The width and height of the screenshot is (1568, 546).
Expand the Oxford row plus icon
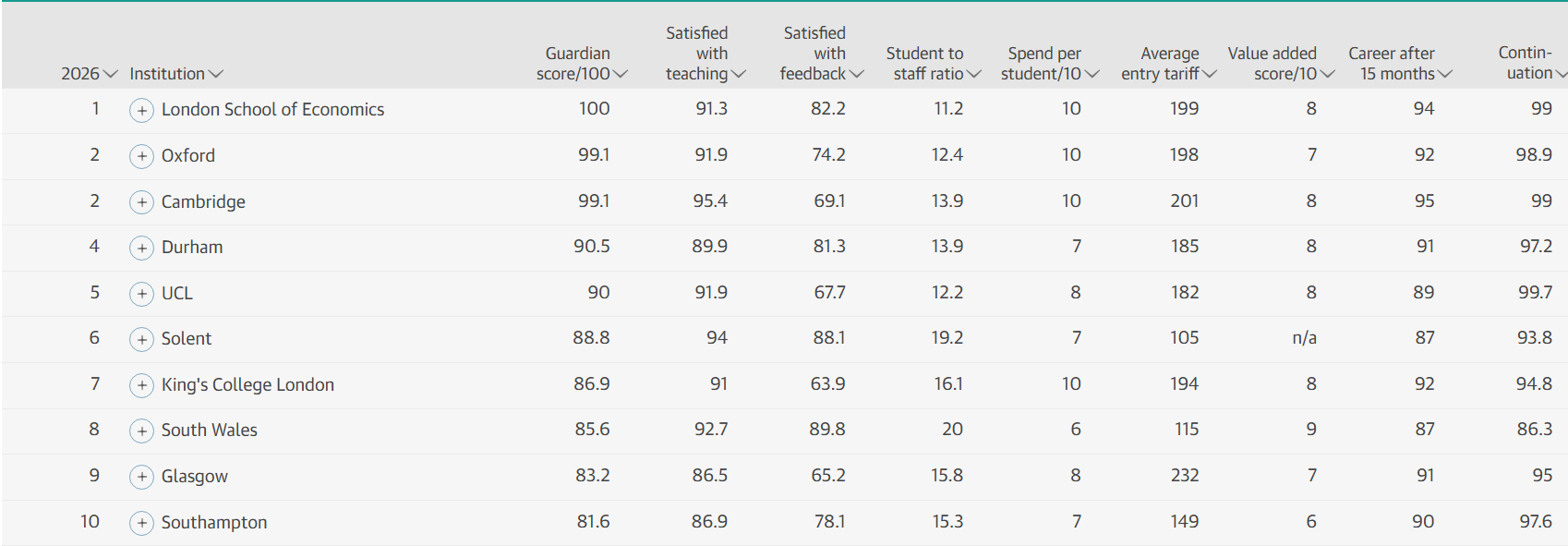(x=141, y=157)
